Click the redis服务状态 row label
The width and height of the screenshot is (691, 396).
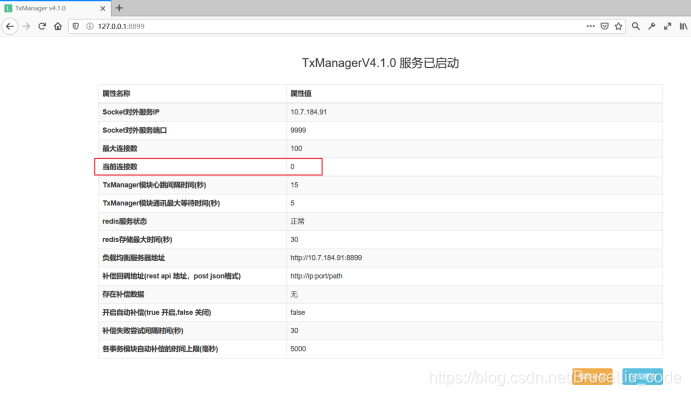125,221
